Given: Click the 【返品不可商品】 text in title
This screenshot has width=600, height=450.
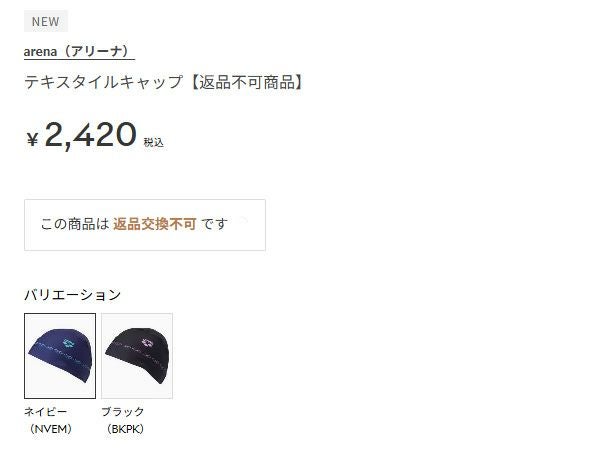Looking at the screenshot, I should tap(247, 82).
